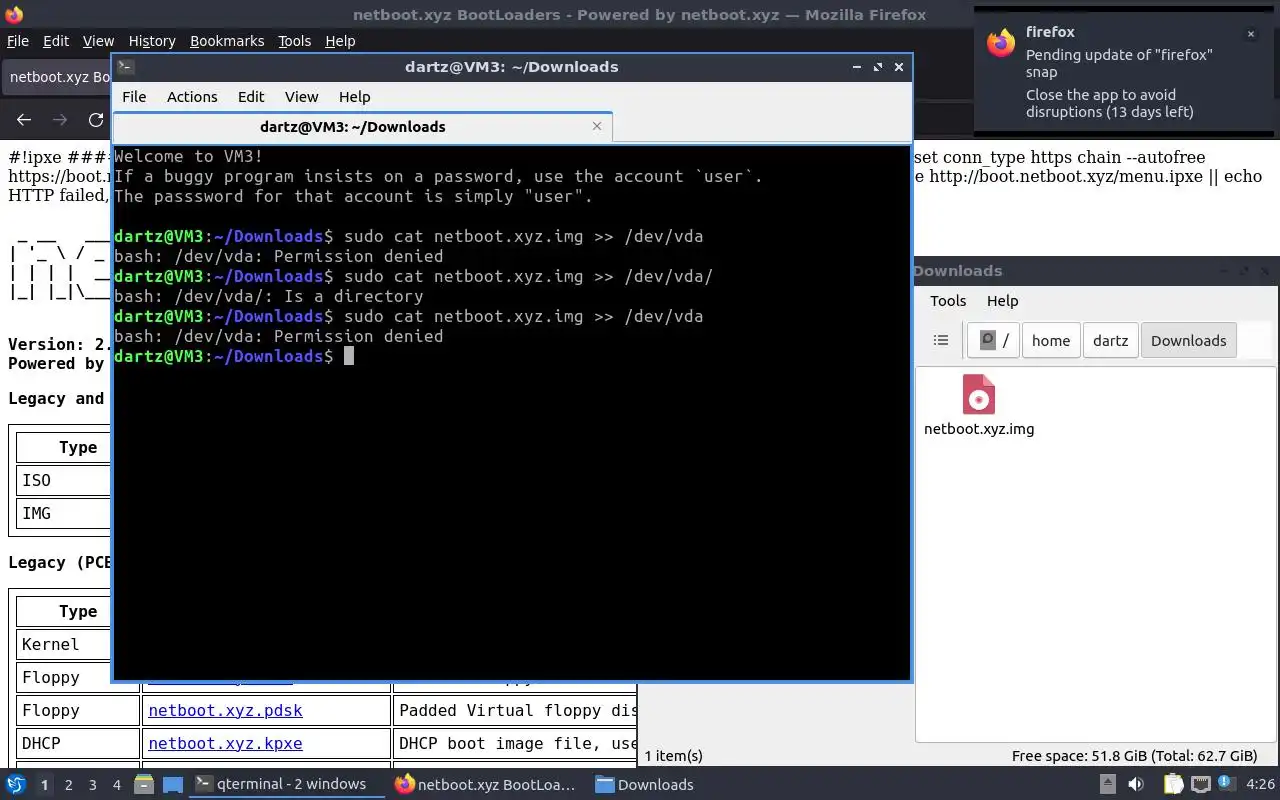
Task: Switch to virtual desktop 4
Action: (x=117, y=785)
